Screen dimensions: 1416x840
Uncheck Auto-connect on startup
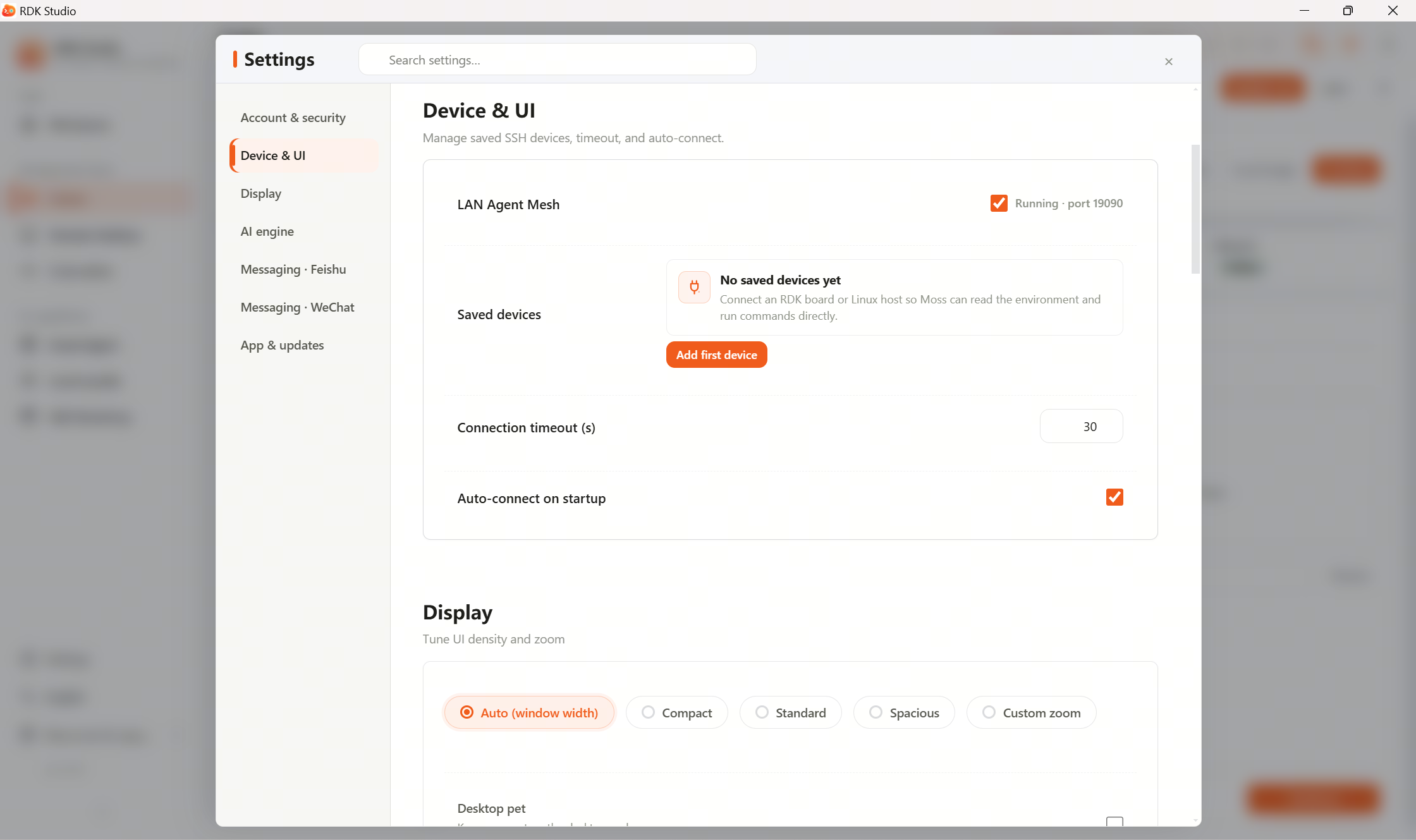coord(1114,497)
